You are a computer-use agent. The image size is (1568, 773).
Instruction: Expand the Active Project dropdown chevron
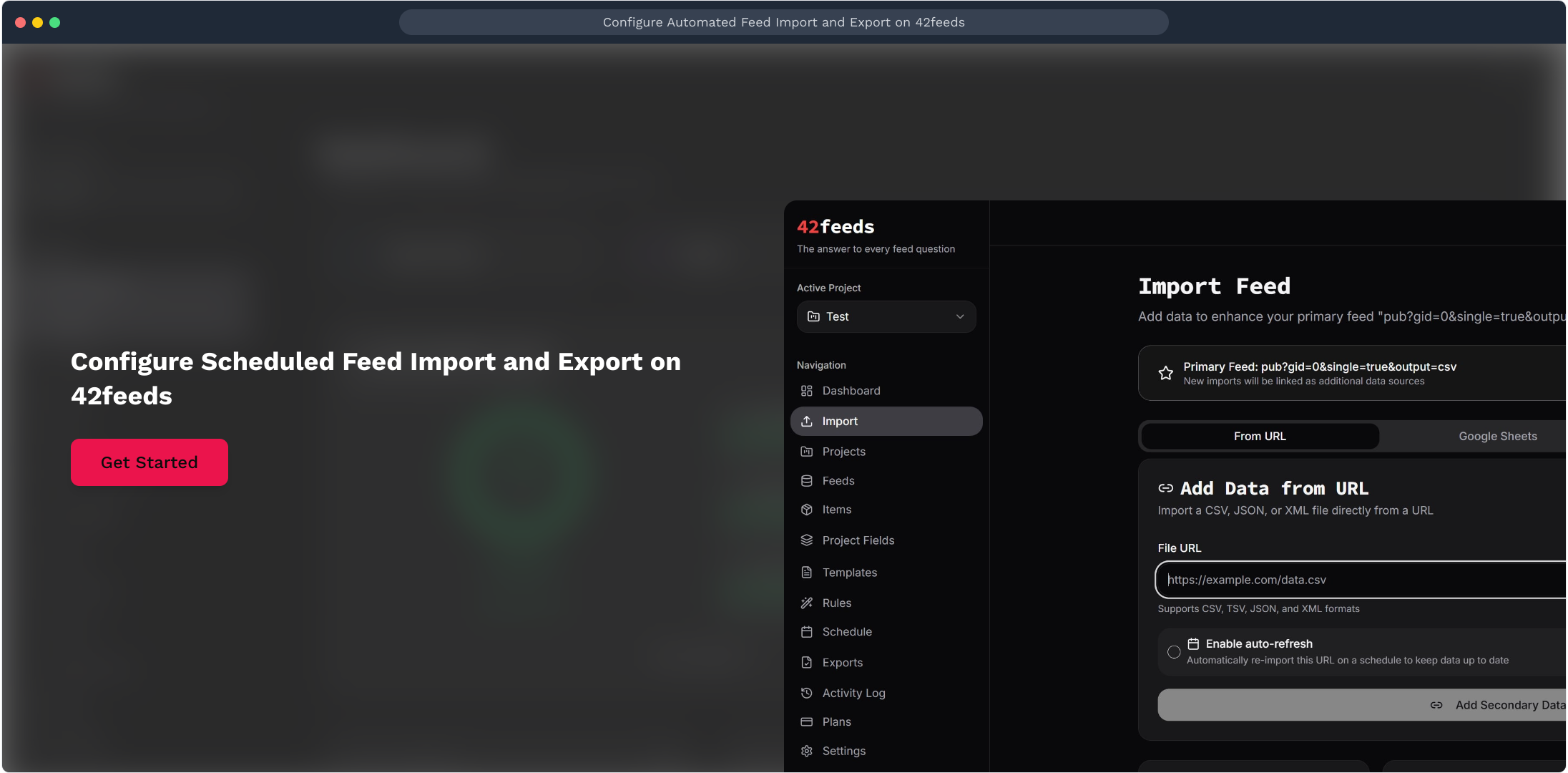960,316
